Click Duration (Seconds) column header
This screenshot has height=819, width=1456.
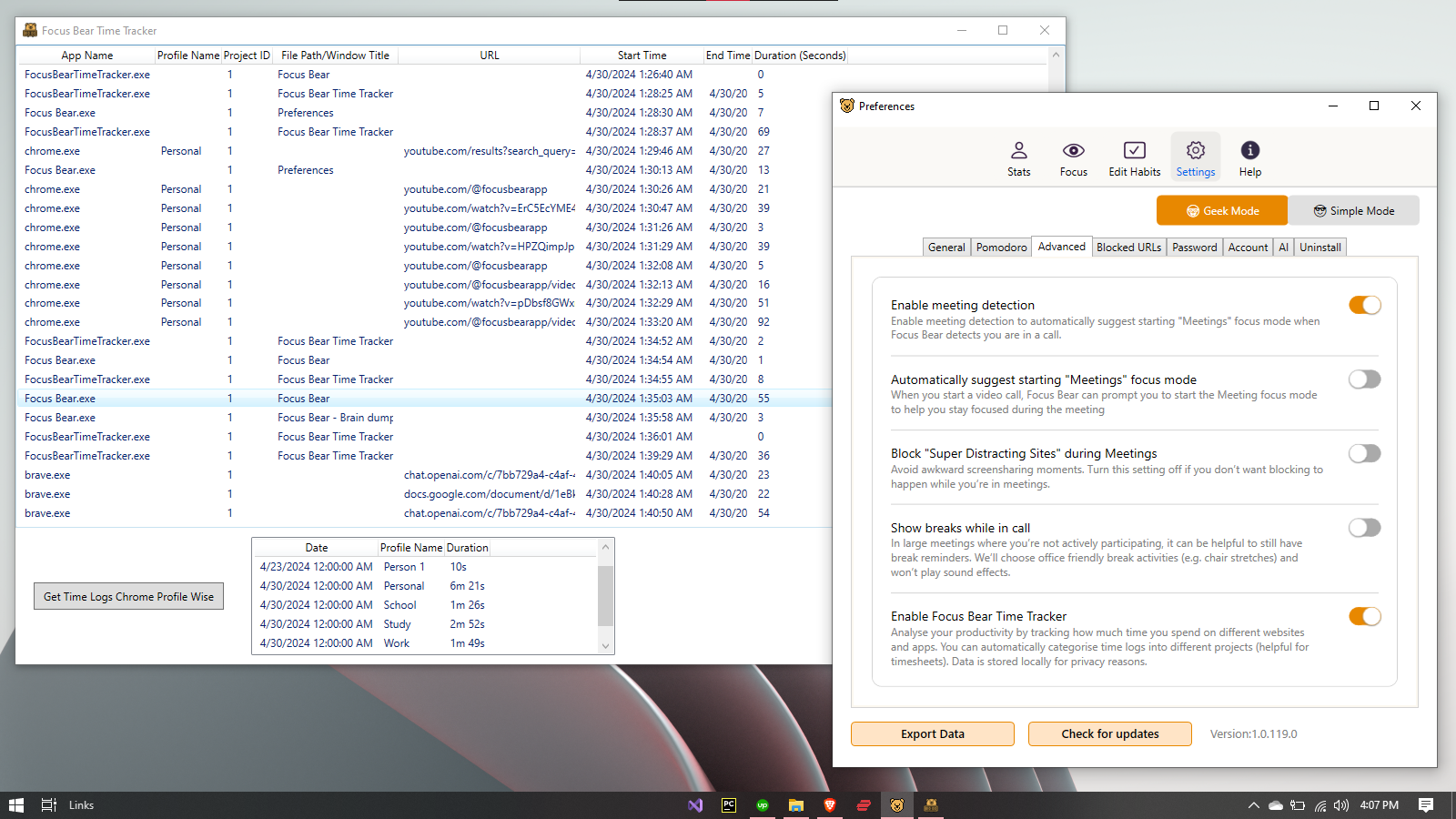point(800,56)
